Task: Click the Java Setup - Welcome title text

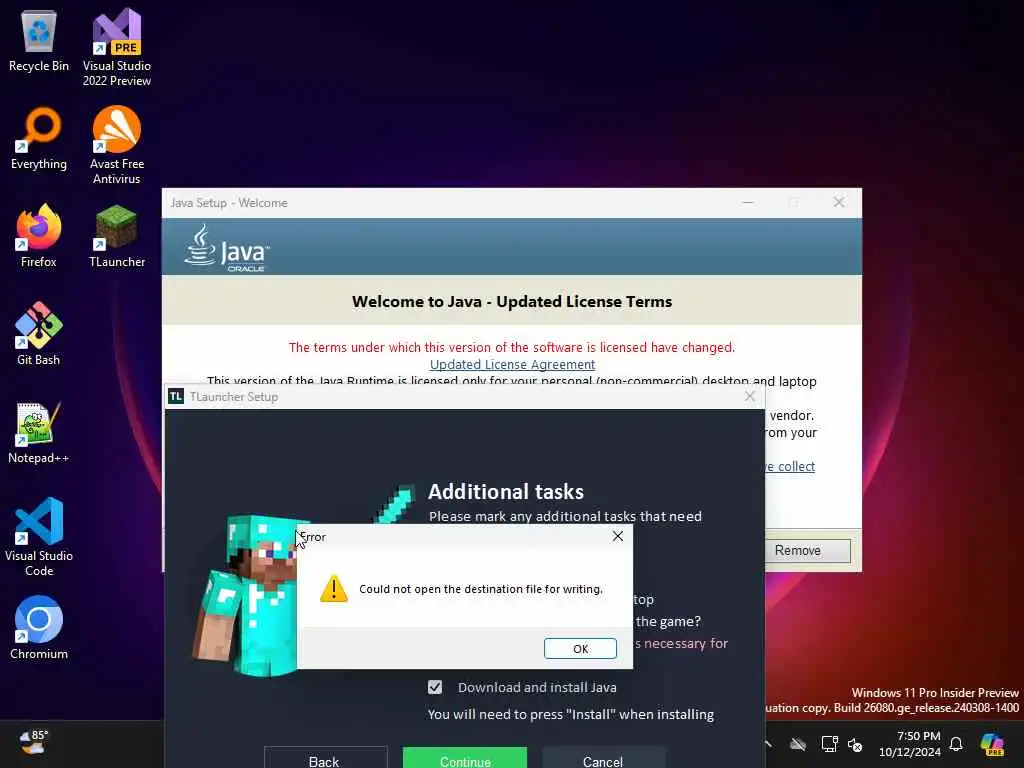Action: (x=229, y=203)
